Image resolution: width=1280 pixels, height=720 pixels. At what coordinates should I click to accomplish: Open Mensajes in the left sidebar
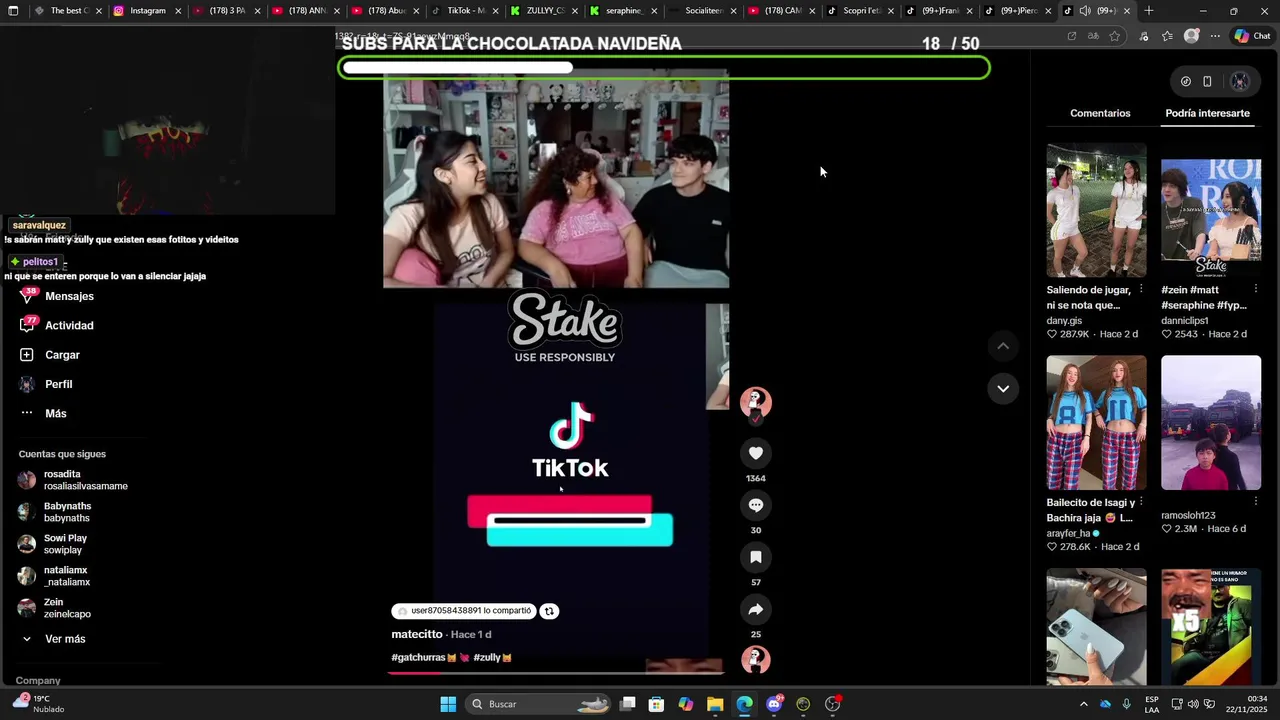(69, 296)
